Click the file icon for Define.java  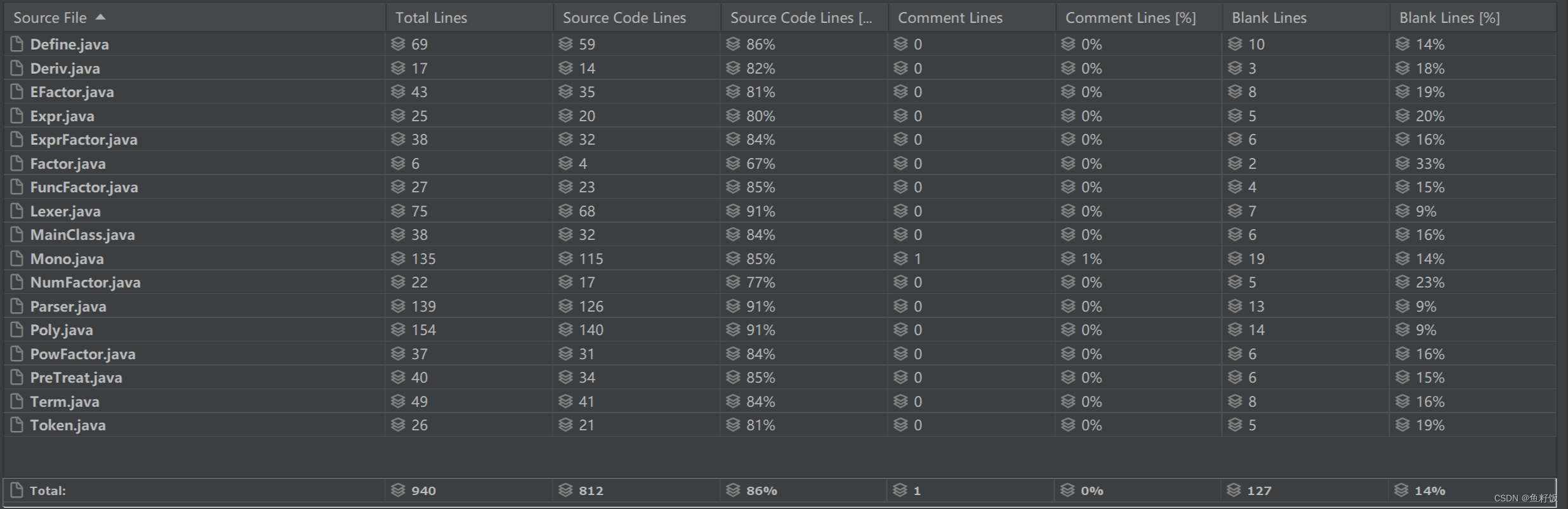[x=16, y=44]
